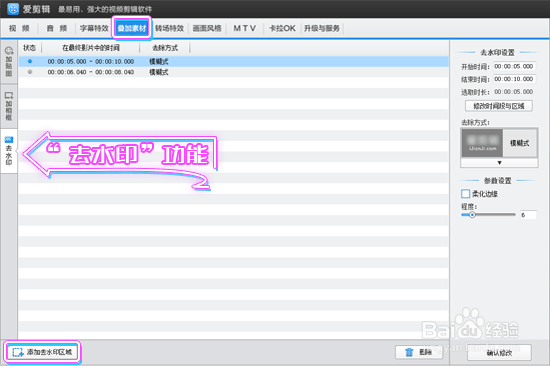Click the 修改时间段与区域 button
This screenshot has width=550, height=366.
tap(499, 106)
